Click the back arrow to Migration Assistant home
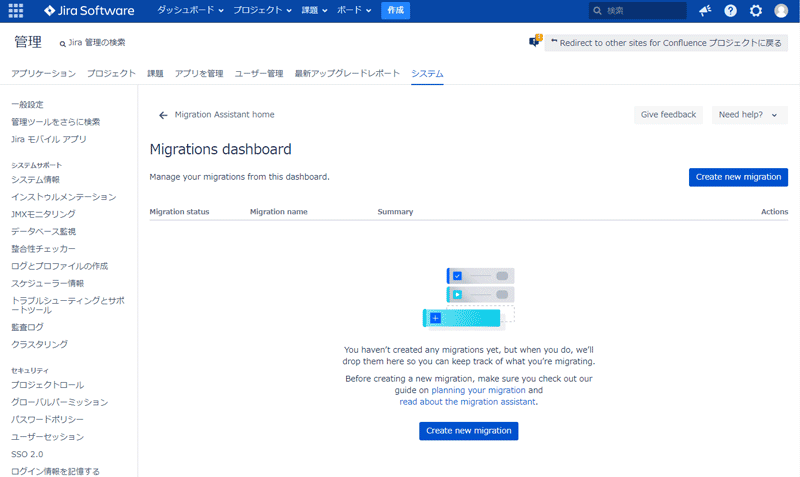Viewport: 800px width, 477px height. pos(163,115)
